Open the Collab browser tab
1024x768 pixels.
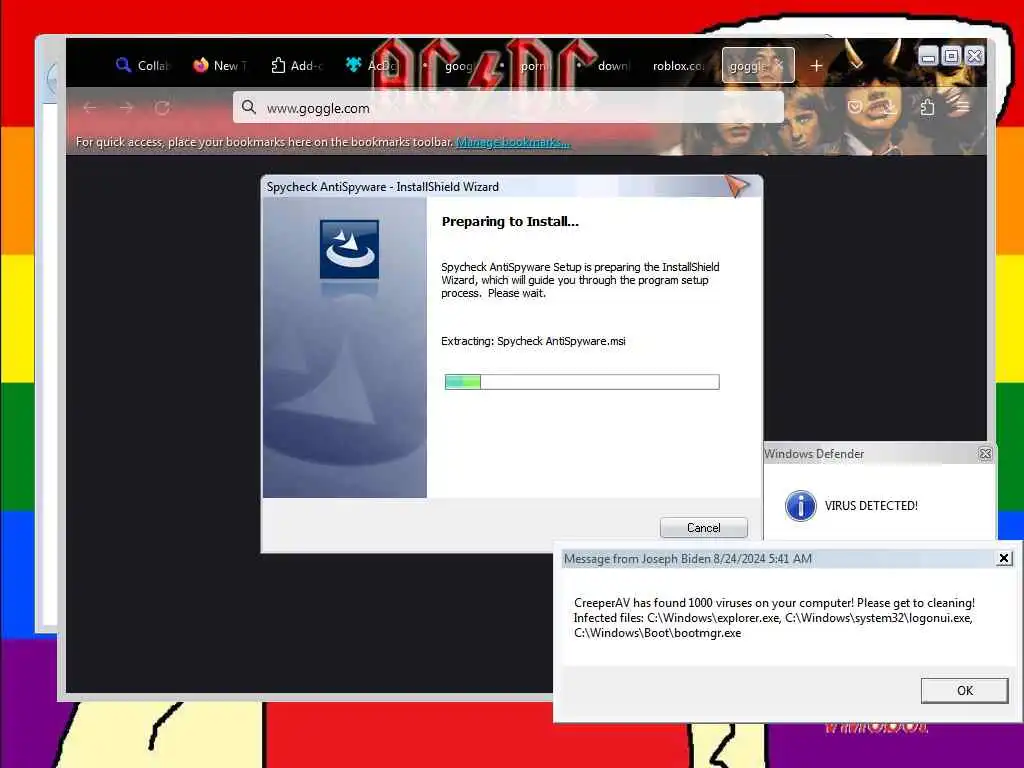point(142,65)
